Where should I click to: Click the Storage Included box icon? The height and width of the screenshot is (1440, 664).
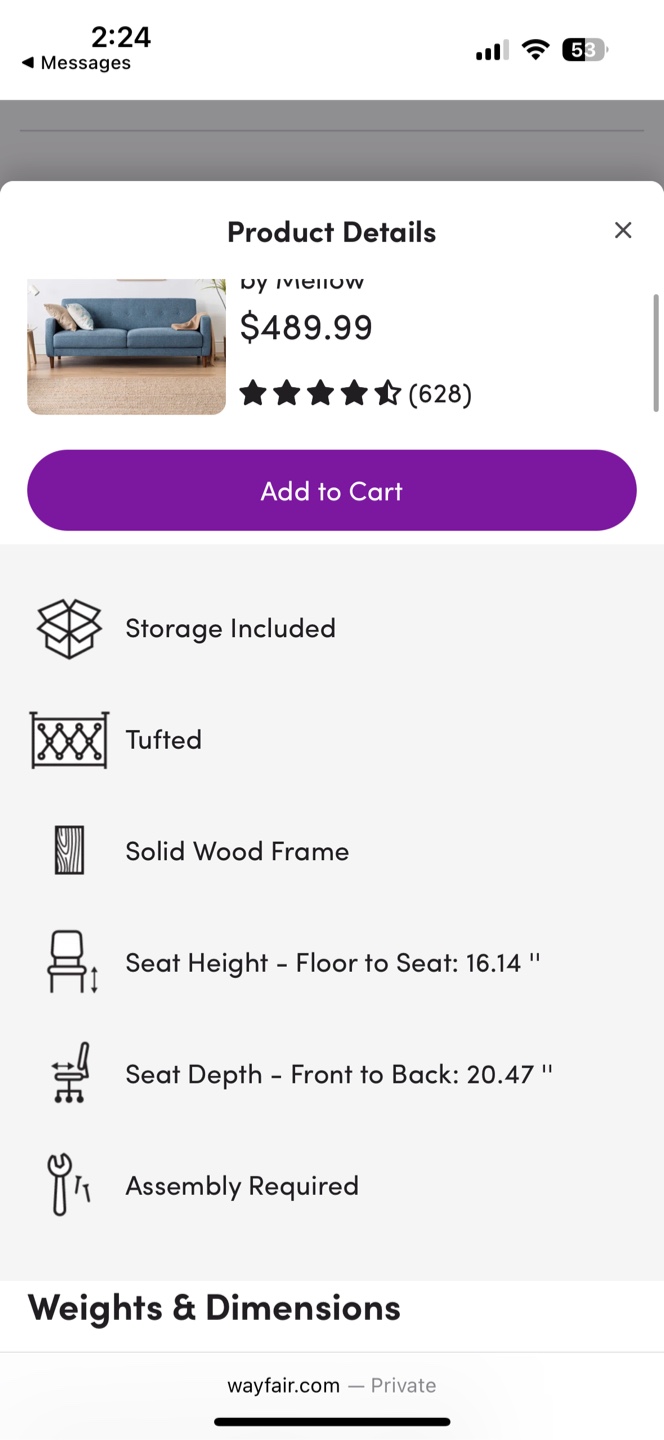click(69, 628)
